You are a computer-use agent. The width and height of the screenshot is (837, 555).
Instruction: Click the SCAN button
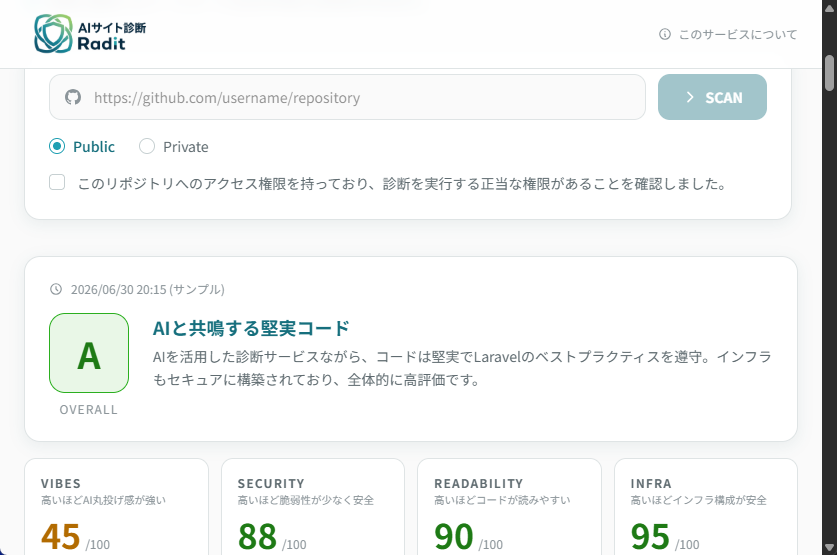pos(712,97)
